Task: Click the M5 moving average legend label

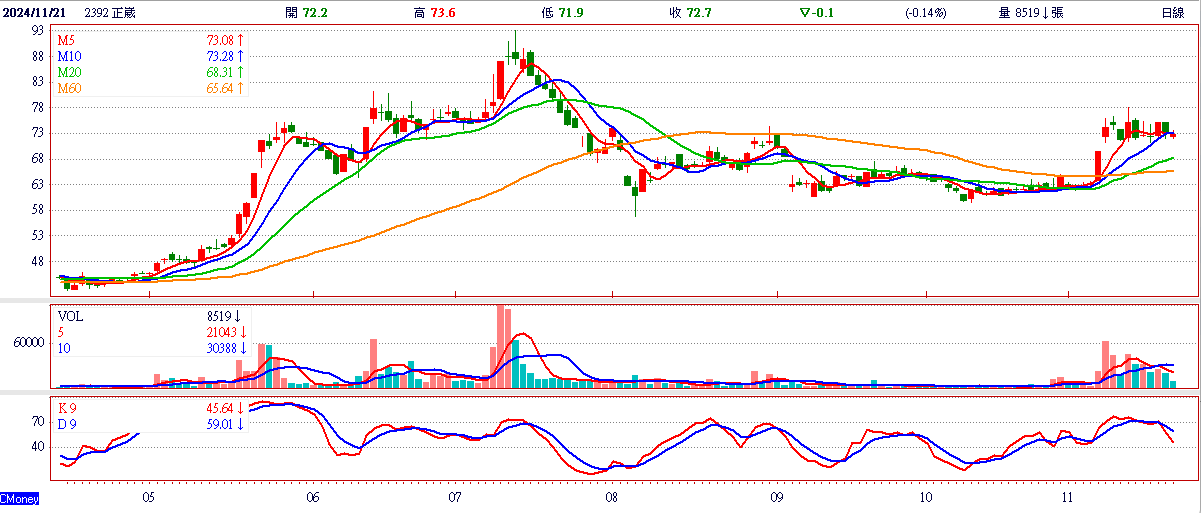Action: click(x=65, y=40)
